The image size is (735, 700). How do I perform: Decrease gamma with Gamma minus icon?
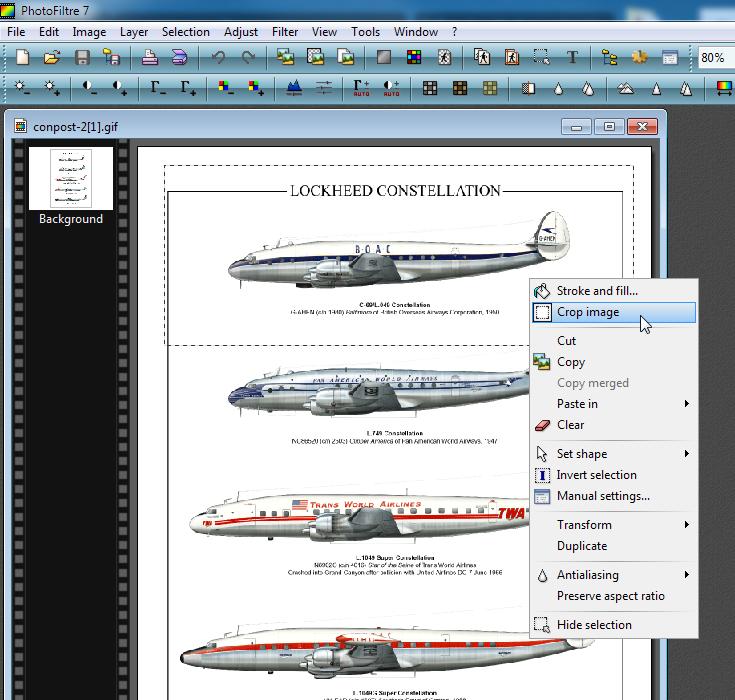[158, 88]
